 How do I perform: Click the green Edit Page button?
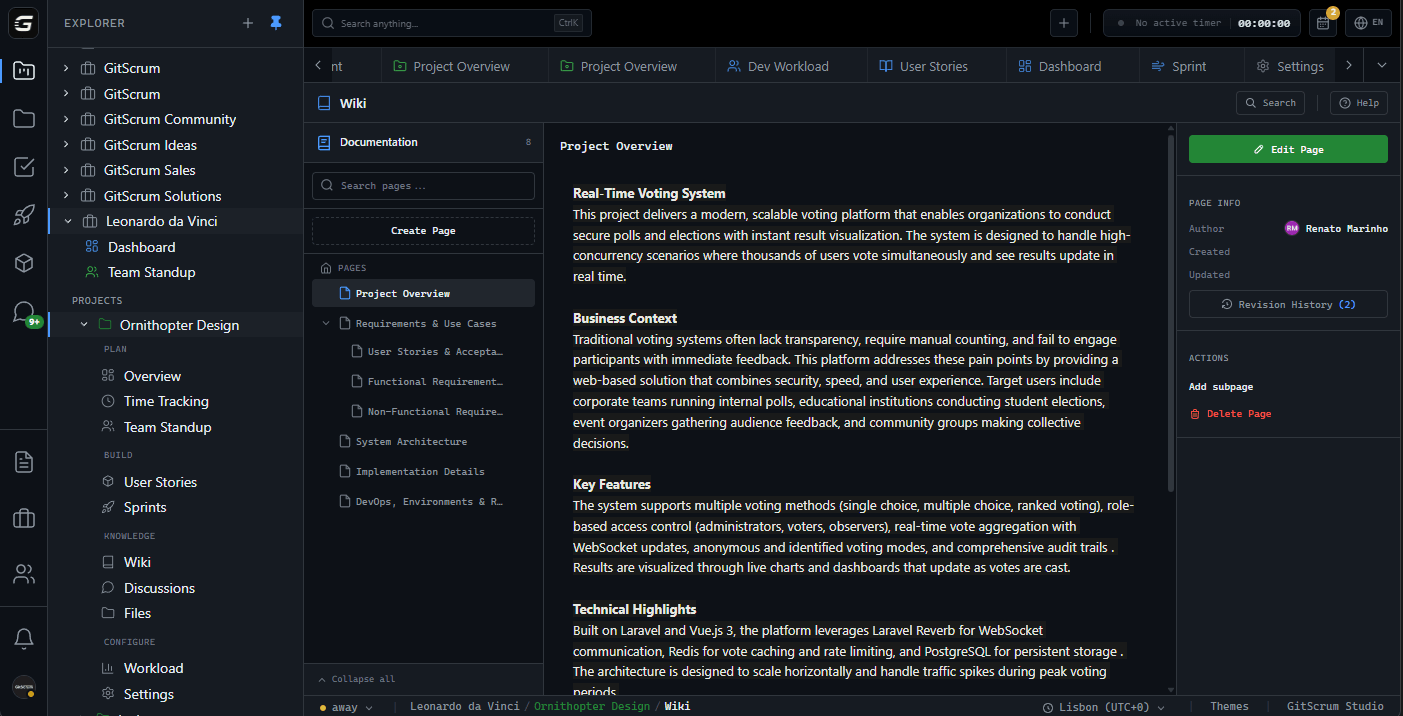click(x=1287, y=149)
